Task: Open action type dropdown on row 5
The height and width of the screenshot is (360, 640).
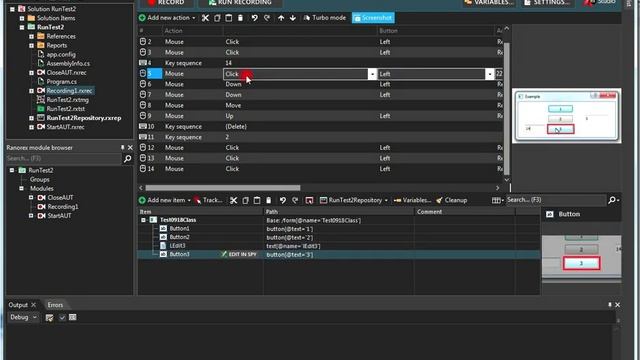Action: pos(372,74)
